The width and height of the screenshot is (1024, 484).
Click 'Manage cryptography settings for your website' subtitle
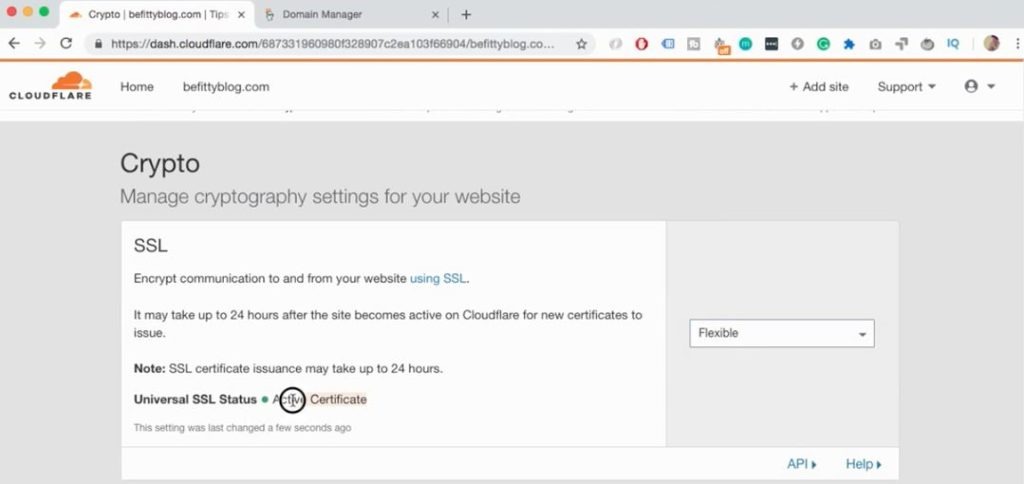320,197
